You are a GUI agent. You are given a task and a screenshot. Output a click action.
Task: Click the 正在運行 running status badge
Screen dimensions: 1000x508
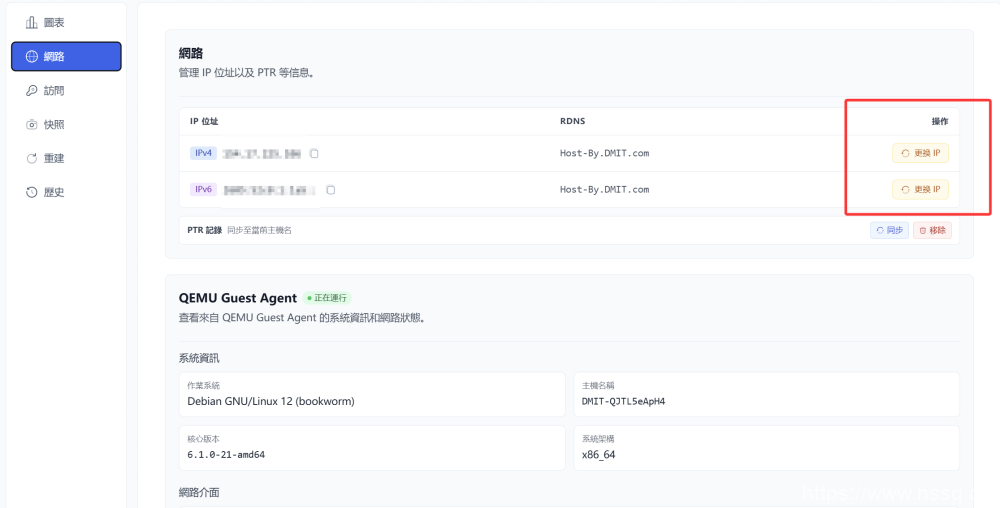pos(328,298)
